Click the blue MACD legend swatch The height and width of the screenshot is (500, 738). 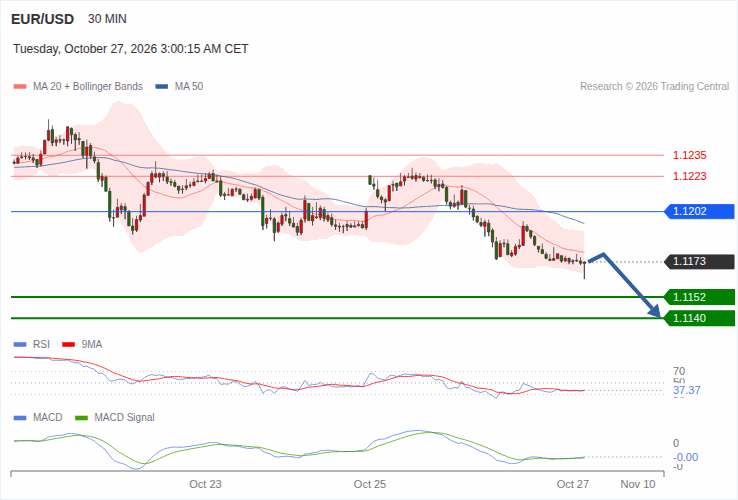click(20, 418)
